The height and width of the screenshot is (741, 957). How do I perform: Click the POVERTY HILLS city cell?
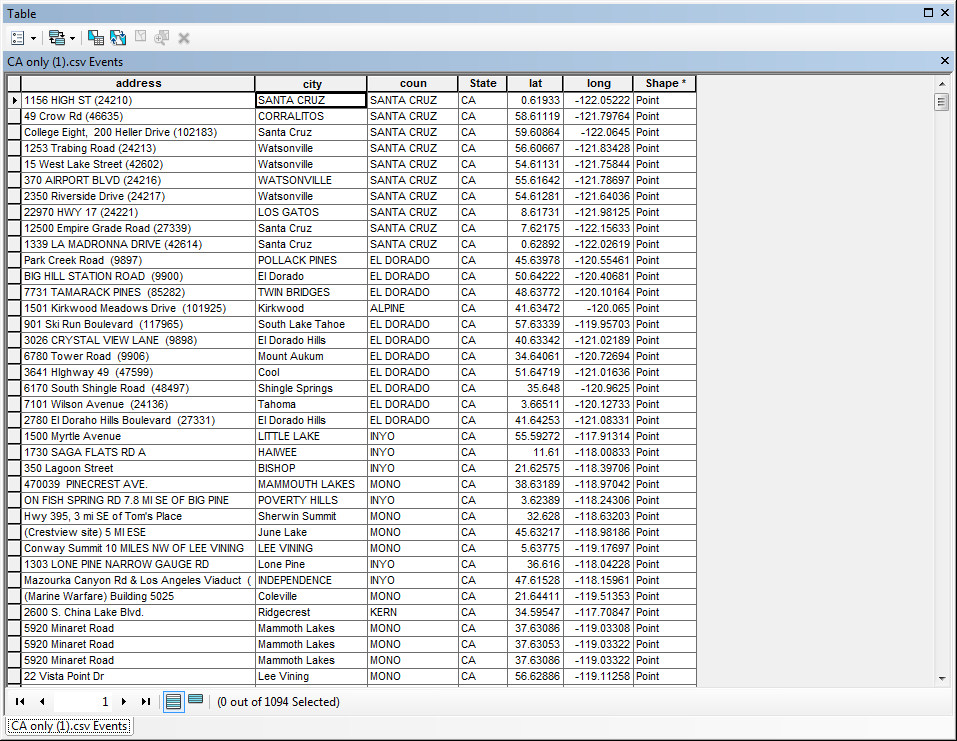click(311, 500)
